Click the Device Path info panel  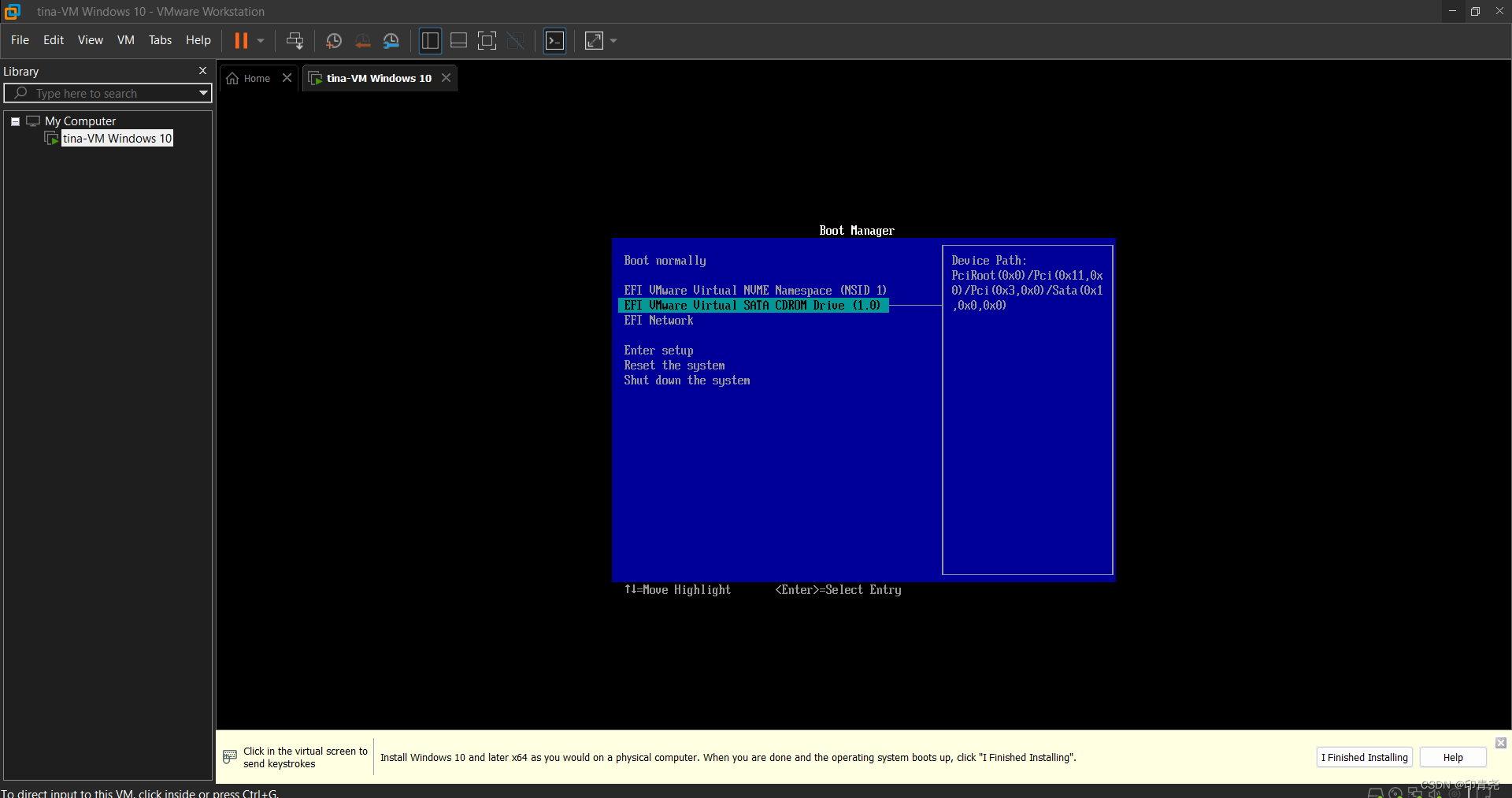click(x=1027, y=410)
